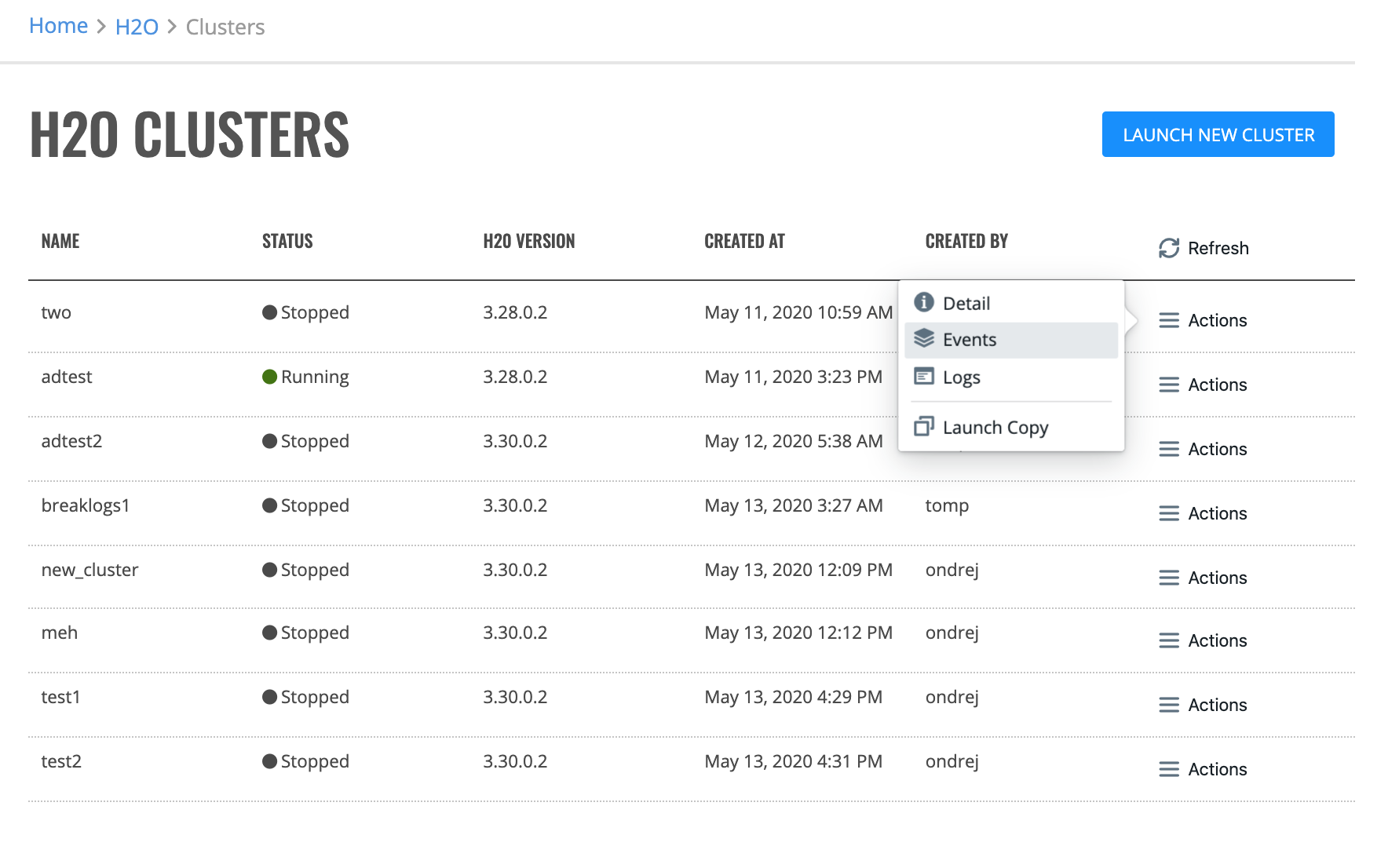
Task: Click the Stopped status dot for test2
Action: [269, 761]
